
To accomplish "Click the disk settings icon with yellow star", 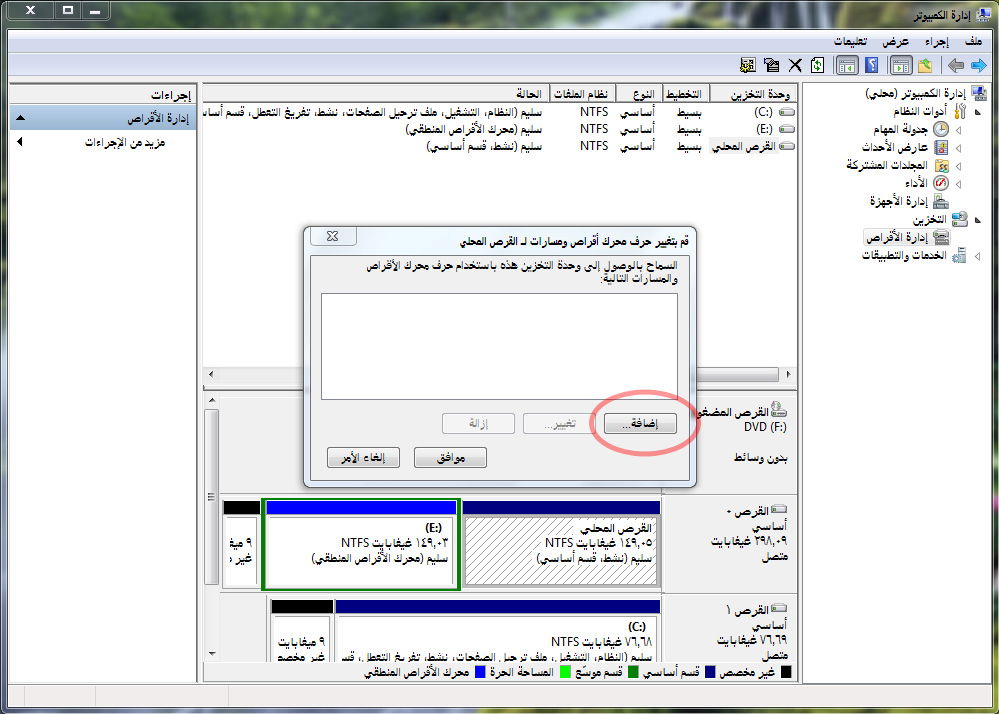I will click(x=747, y=65).
